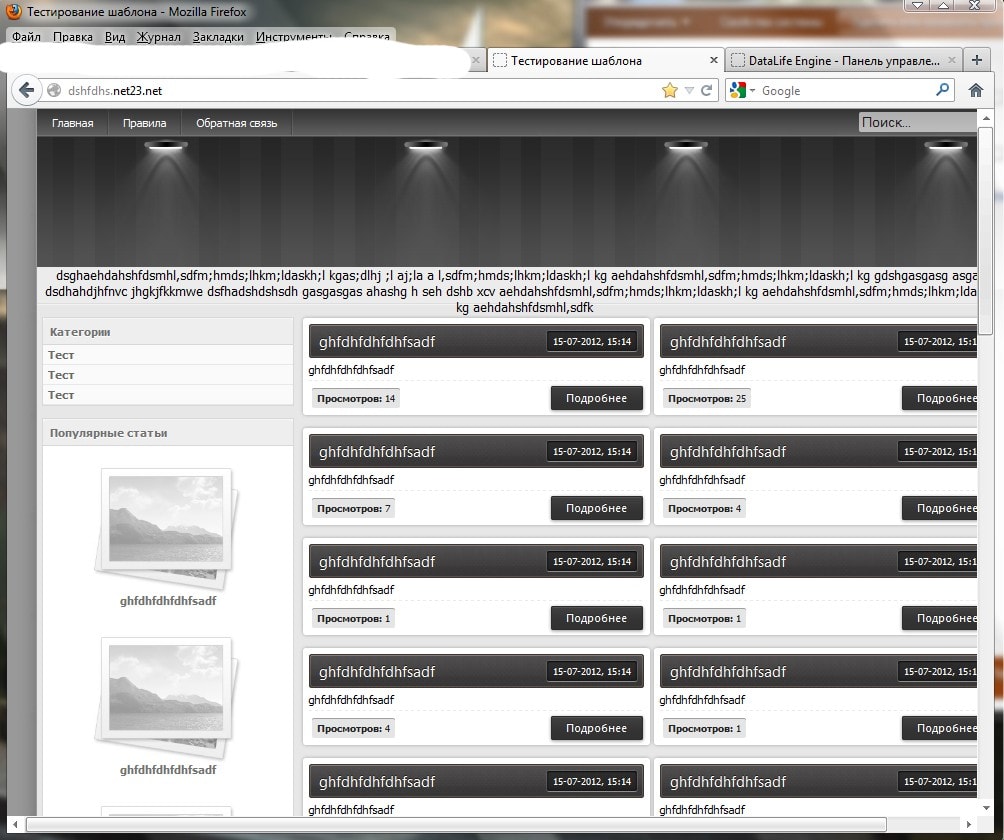1004x840 pixels.
Task: Click Подробнее on post with 25 views
Action: (941, 398)
